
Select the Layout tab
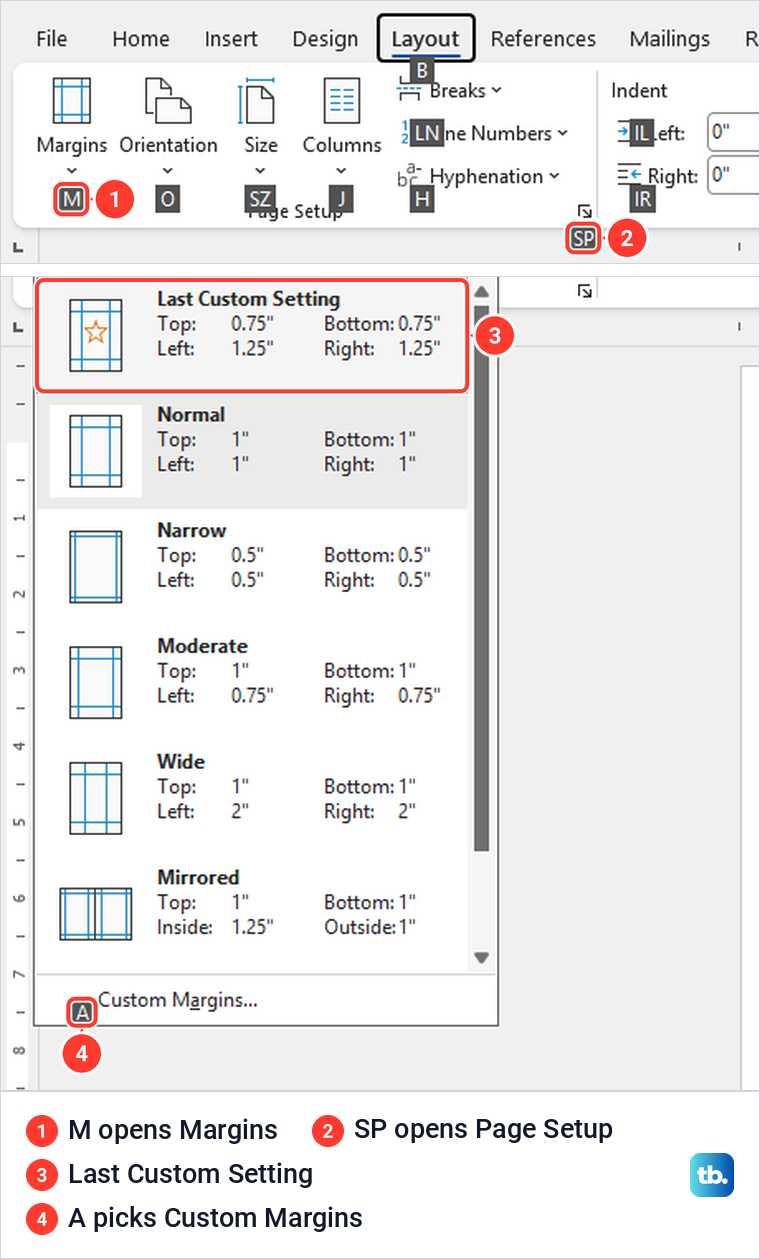pyautogui.click(x=426, y=39)
